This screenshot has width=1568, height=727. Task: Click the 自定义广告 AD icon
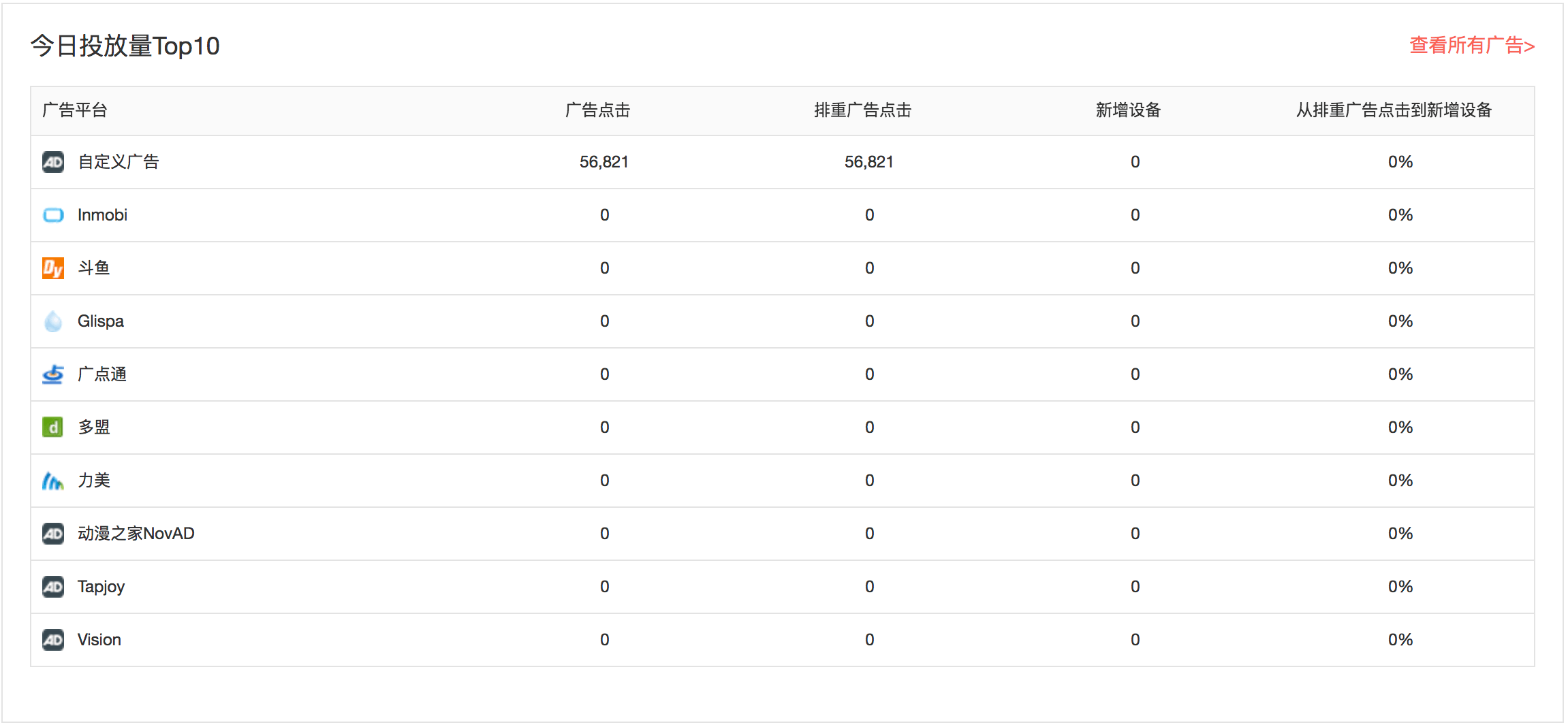coord(53,162)
